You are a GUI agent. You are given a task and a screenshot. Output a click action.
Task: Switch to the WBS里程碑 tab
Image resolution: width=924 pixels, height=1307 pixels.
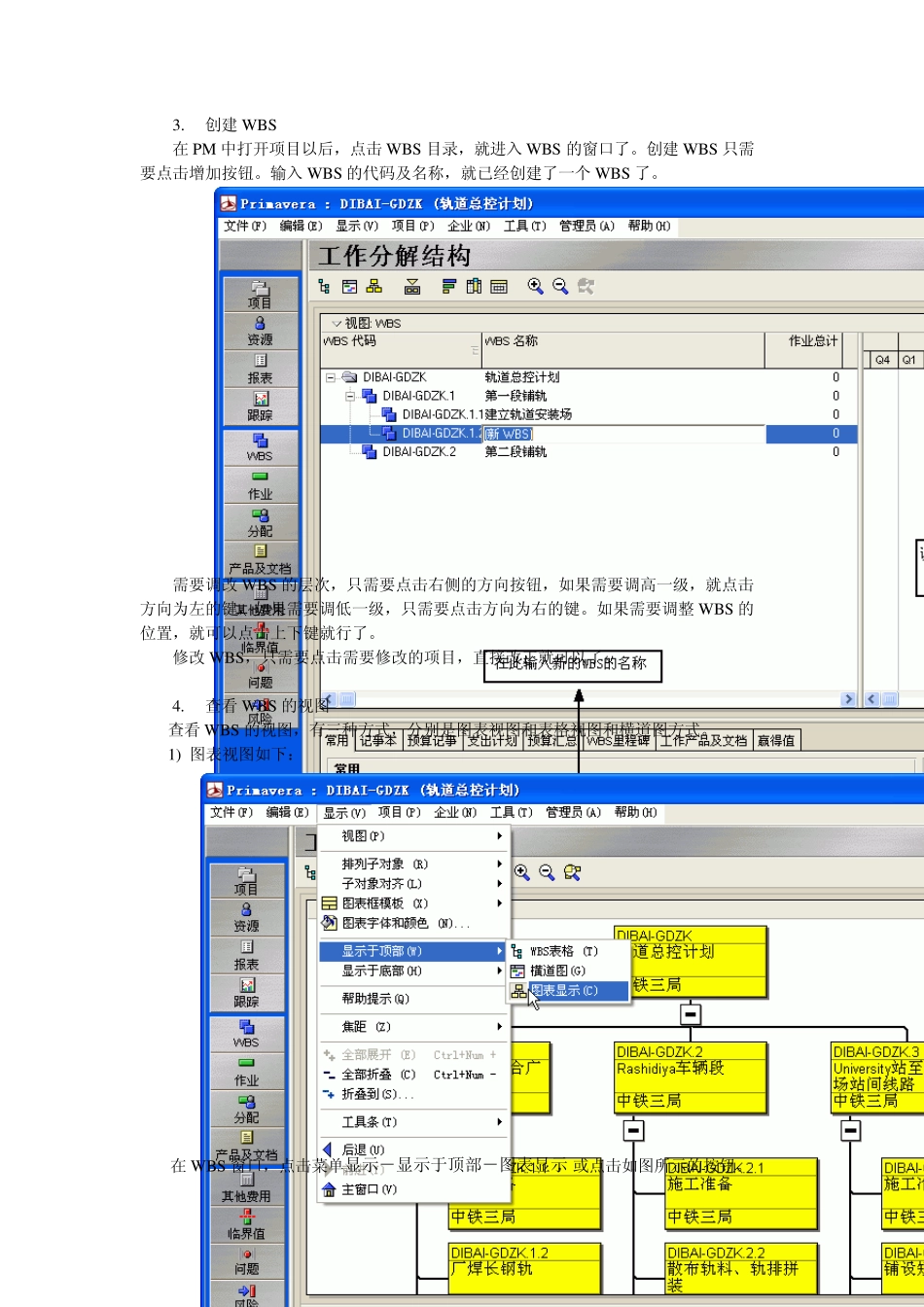(618, 740)
